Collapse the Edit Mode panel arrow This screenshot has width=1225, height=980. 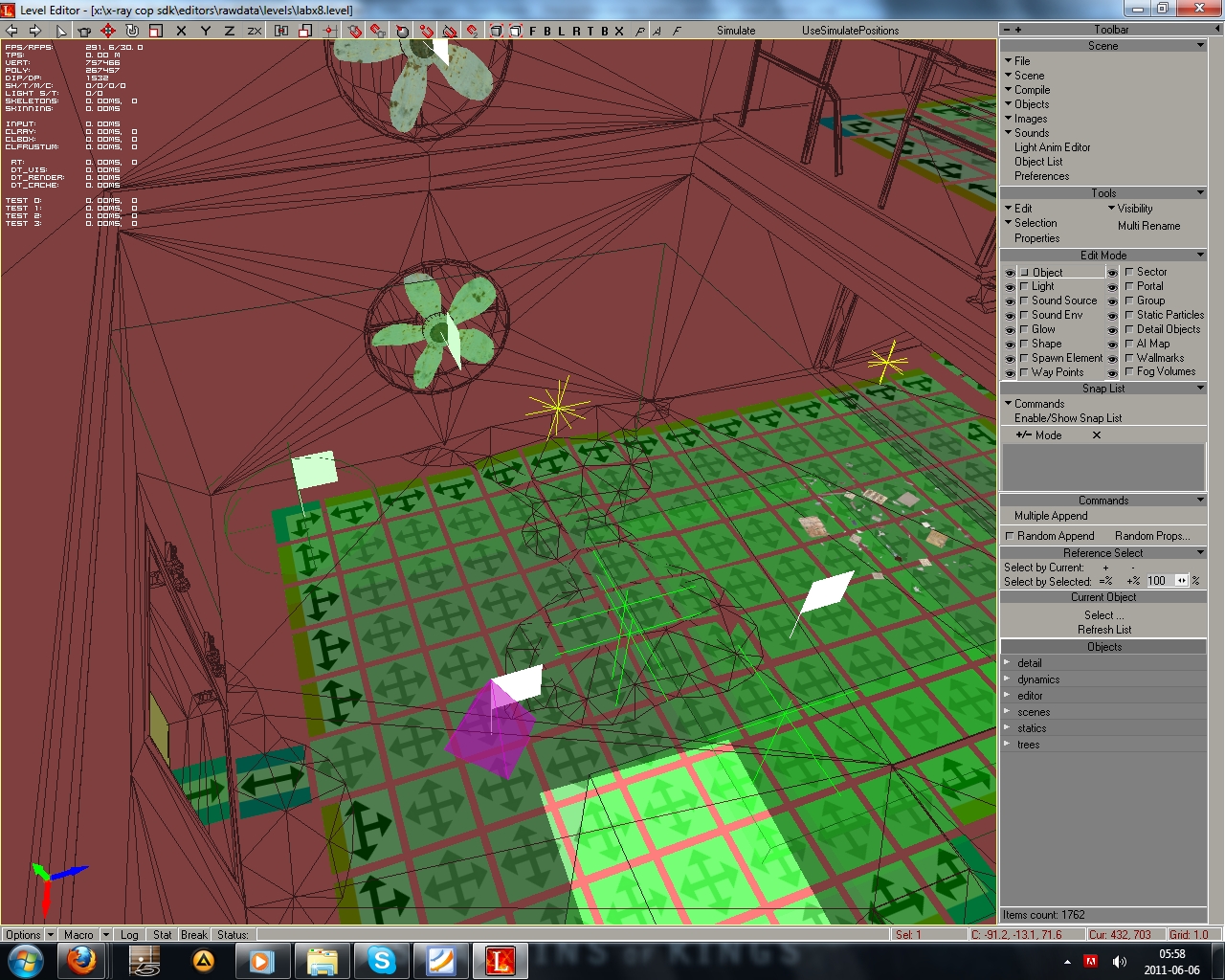[1200, 256]
